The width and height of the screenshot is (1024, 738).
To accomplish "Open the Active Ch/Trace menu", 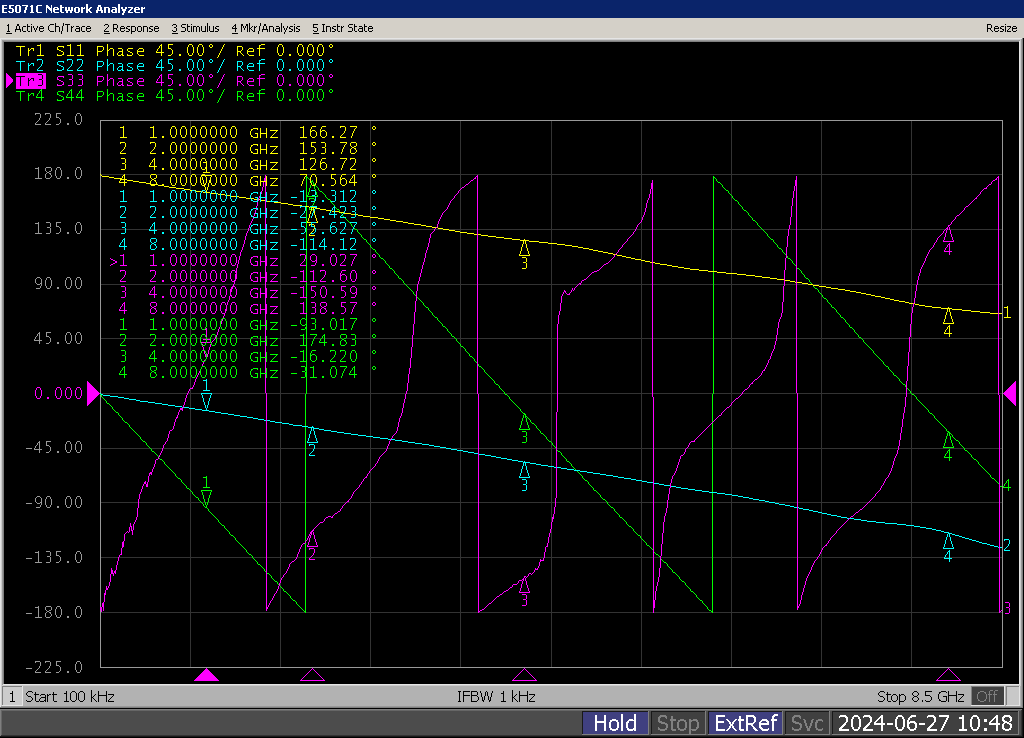I will (48, 28).
